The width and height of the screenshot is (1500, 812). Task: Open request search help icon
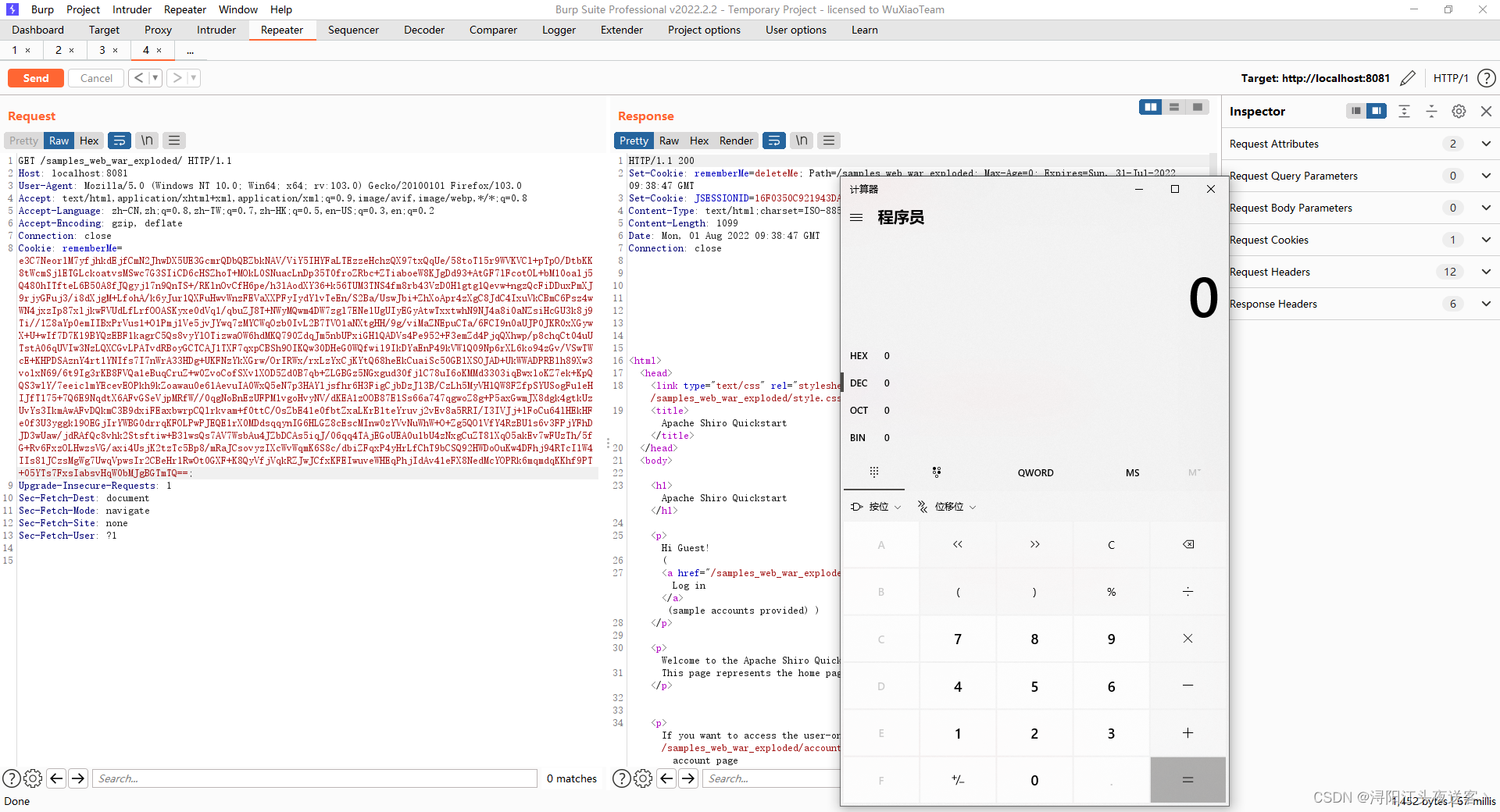12,778
